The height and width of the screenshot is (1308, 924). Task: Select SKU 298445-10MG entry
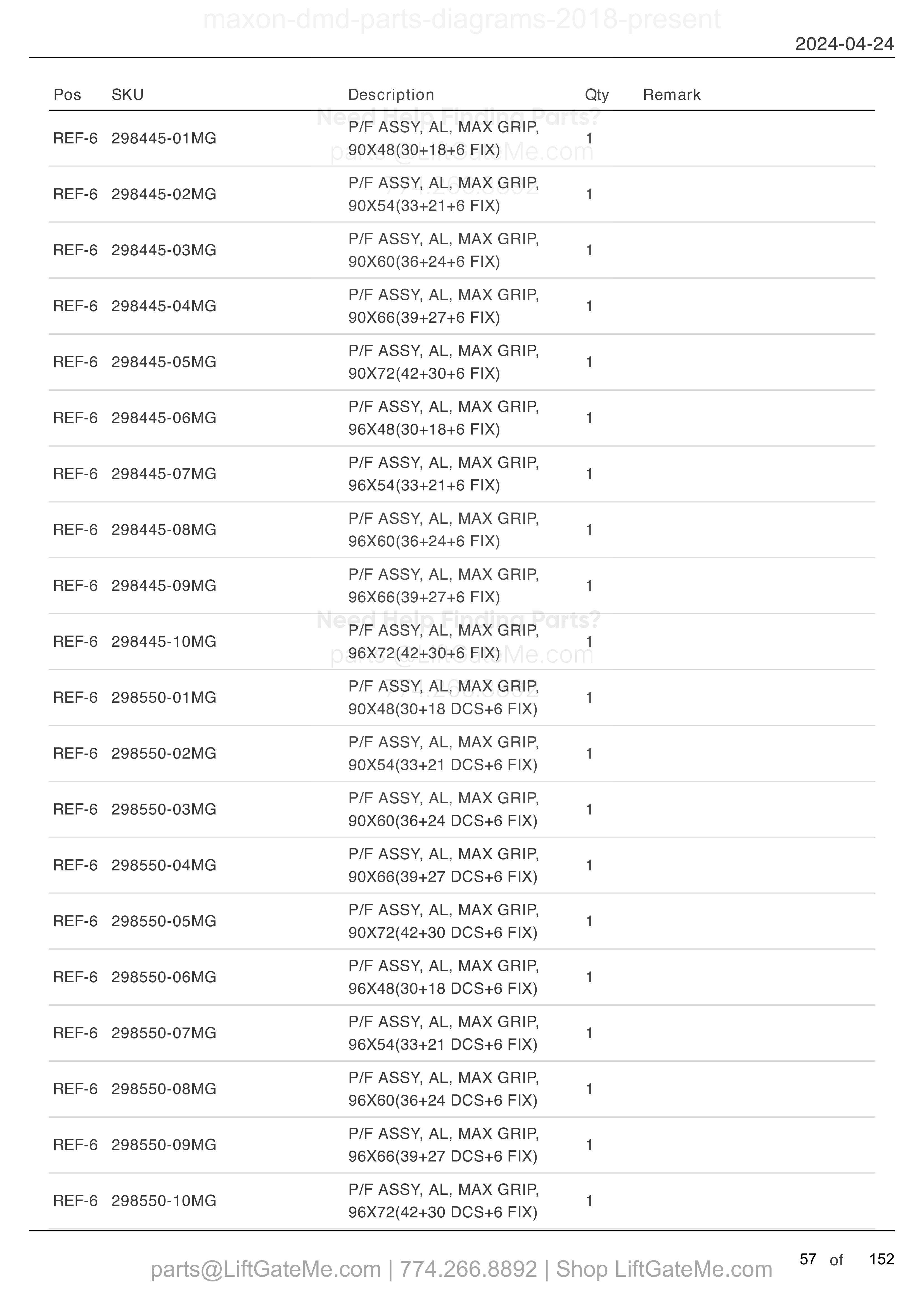[x=164, y=641]
